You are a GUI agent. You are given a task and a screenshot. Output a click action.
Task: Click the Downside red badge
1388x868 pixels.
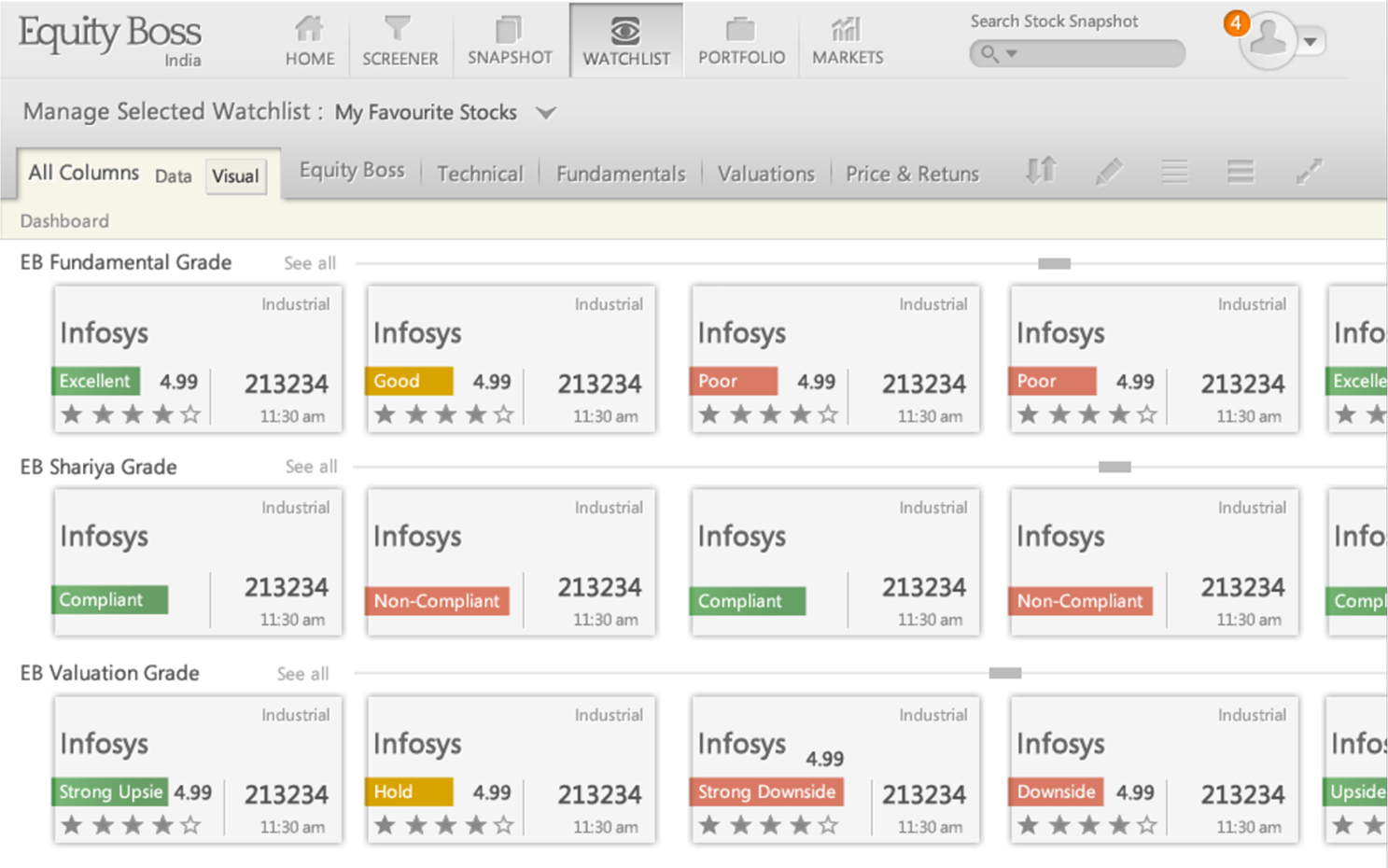[x=1056, y=791]
